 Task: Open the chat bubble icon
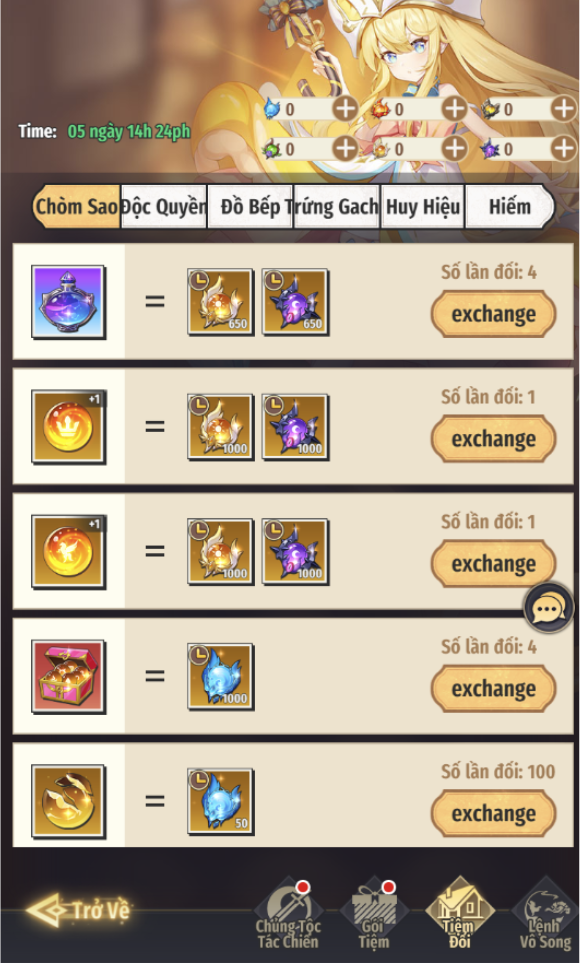click(548, 607)
